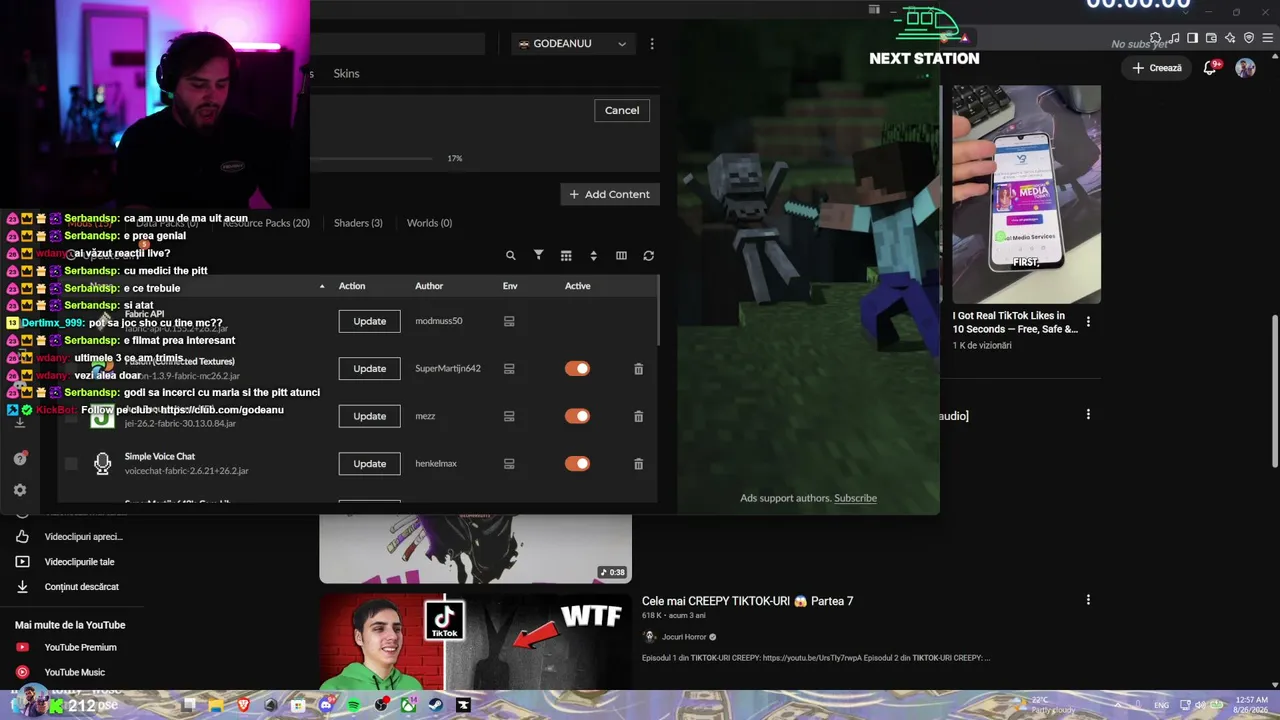
Task: Click the Subscribe link under the ad
Action: tap(855, 498)
